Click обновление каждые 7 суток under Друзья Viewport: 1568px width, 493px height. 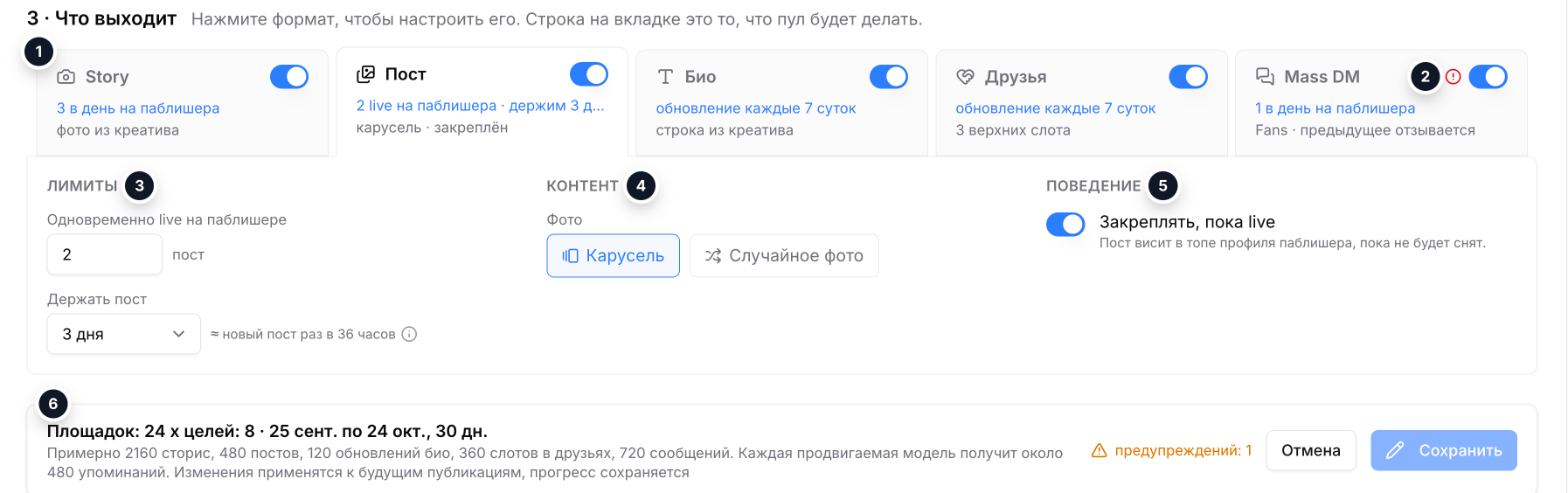(x=1056, y=108)
